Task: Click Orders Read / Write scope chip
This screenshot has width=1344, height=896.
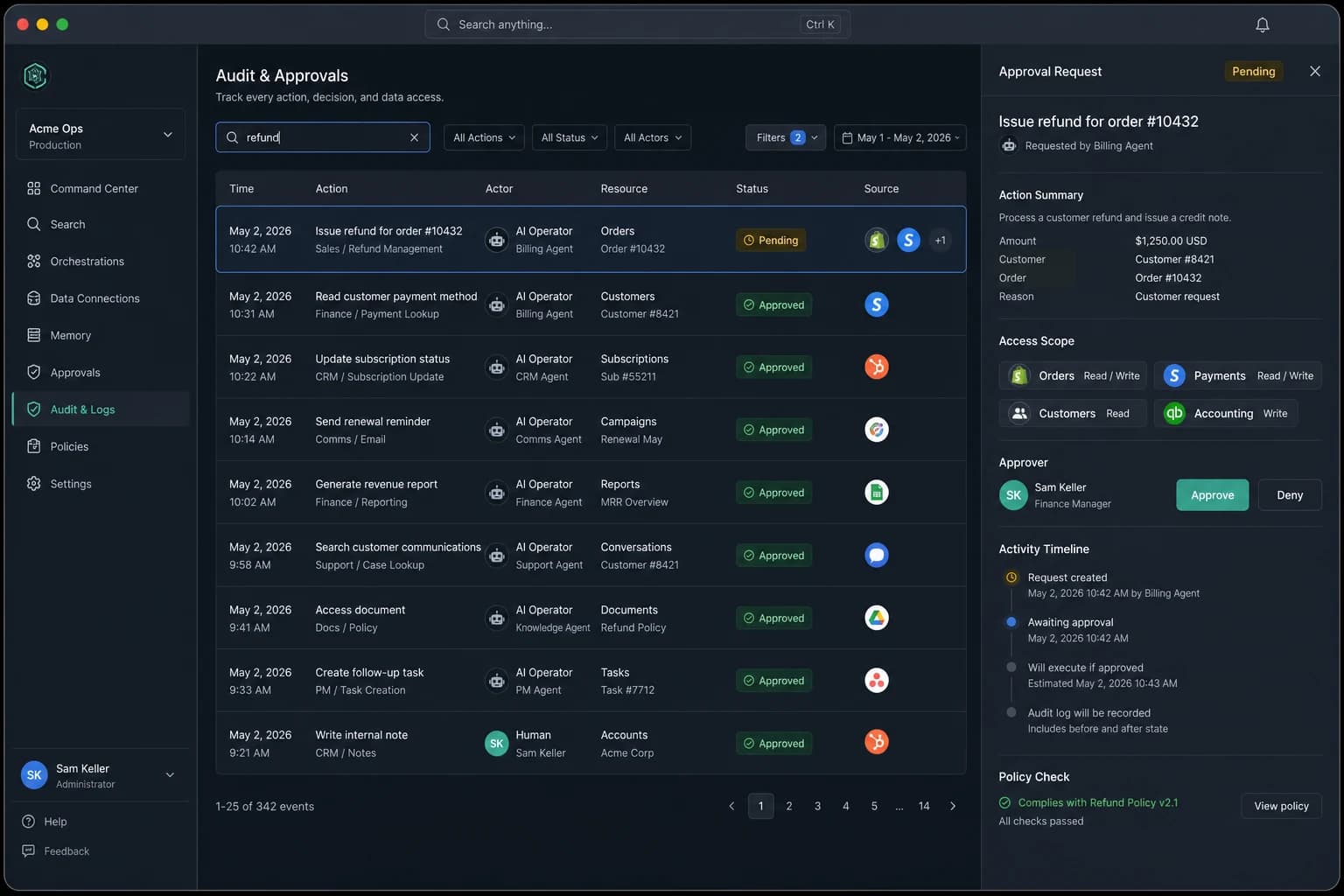Action: point(1073,375)
